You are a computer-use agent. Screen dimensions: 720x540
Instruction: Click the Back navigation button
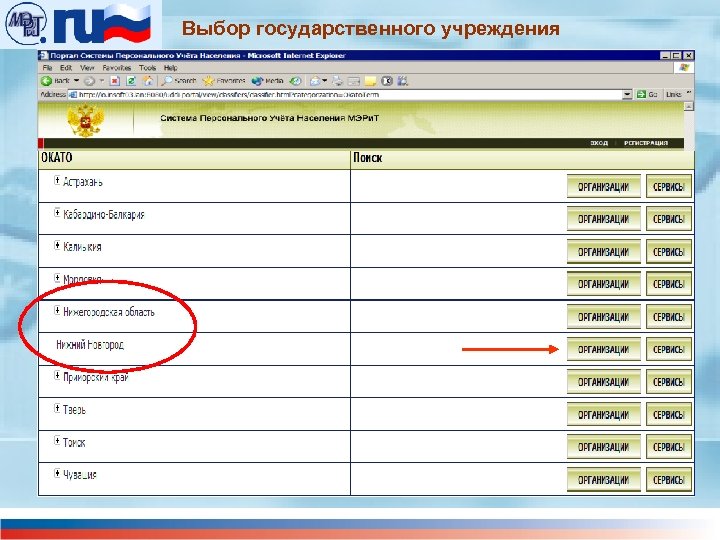(55, 81)
